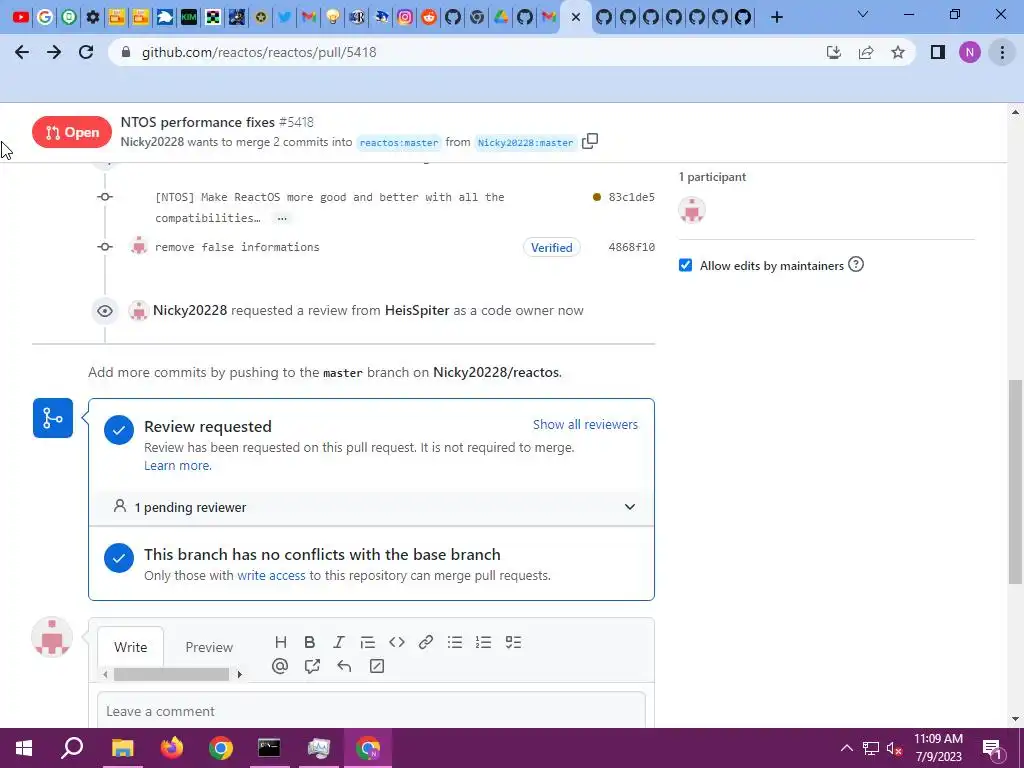
Task: Switch to the Reddit browser tab
Action: pyautogui.click(x=429, y=17)
